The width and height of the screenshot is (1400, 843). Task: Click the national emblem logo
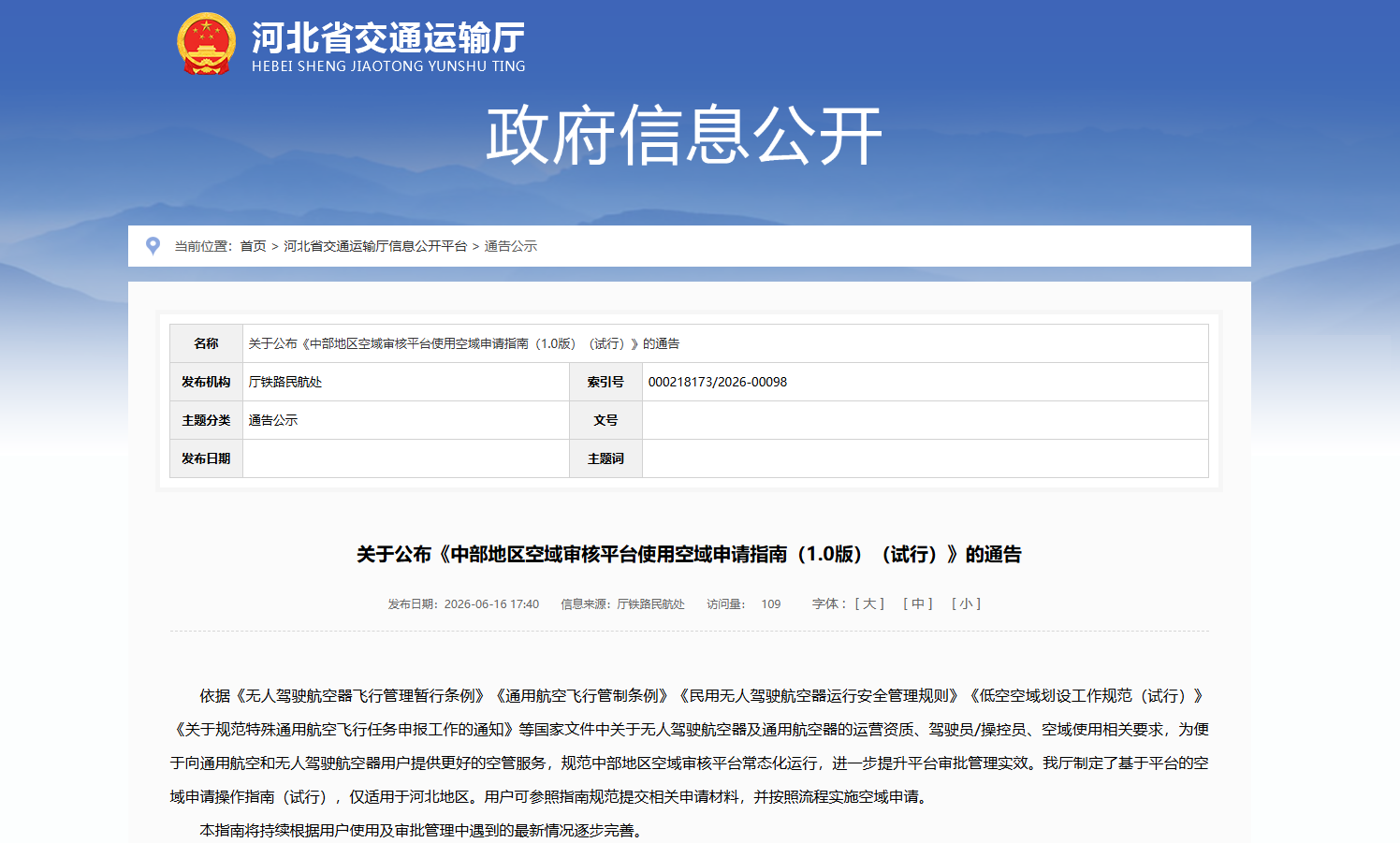pos(206,43)
